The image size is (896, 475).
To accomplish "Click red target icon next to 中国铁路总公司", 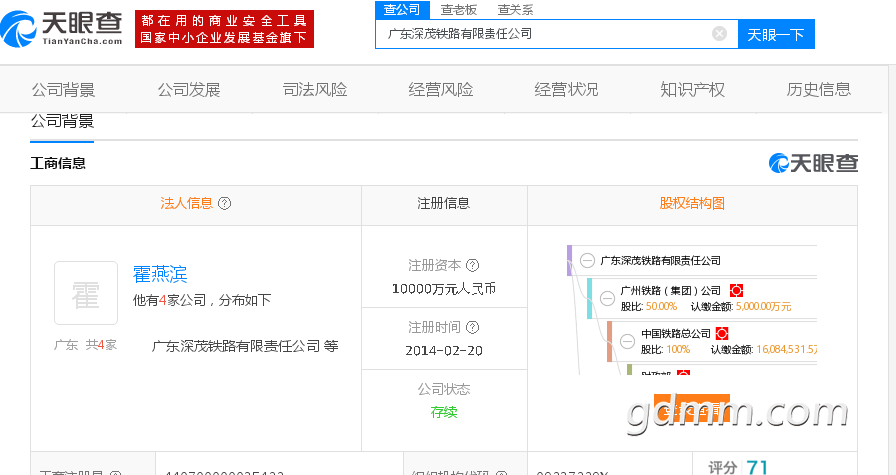I will click(x=722, y=333).
